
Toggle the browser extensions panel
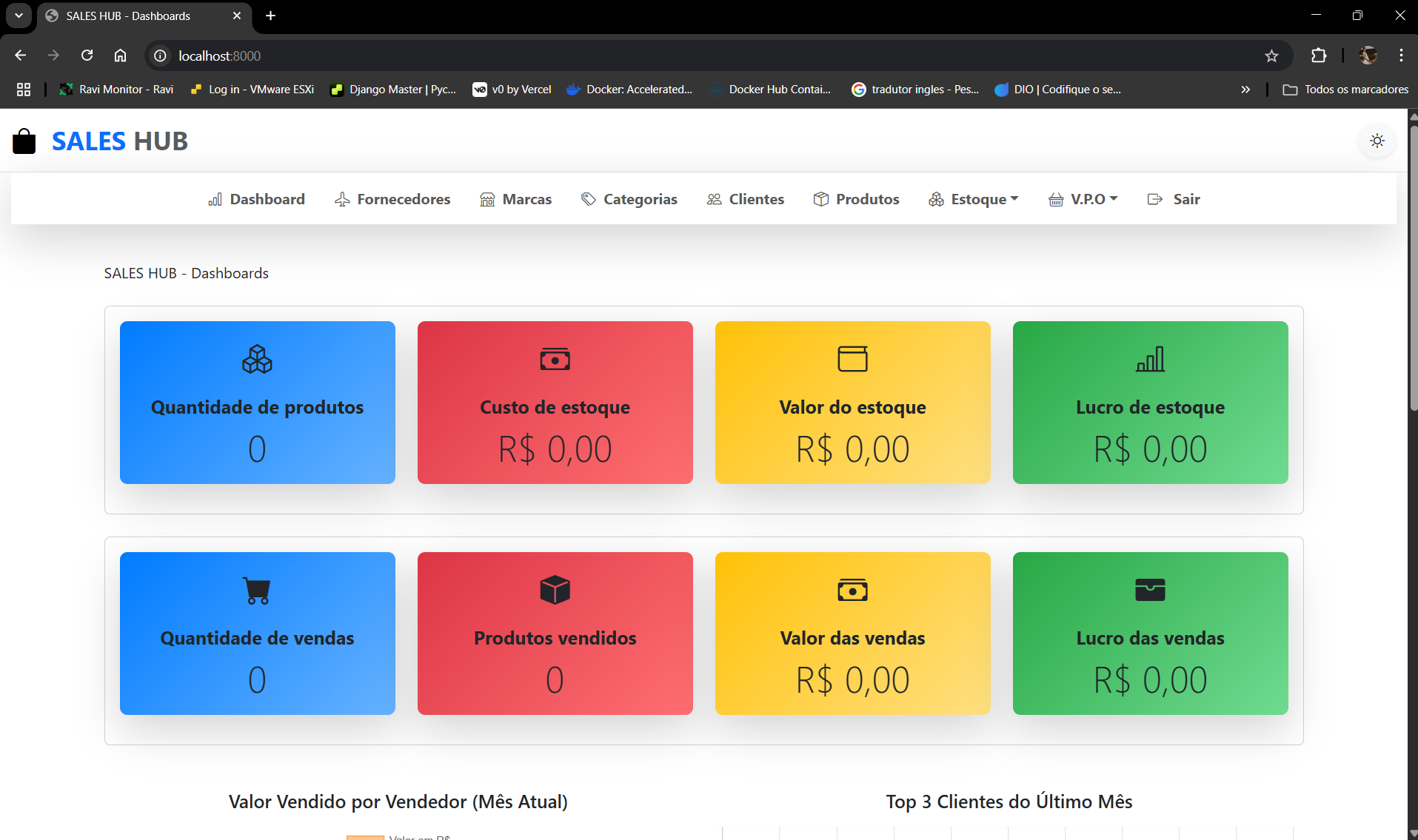(x=1319, y=56)
